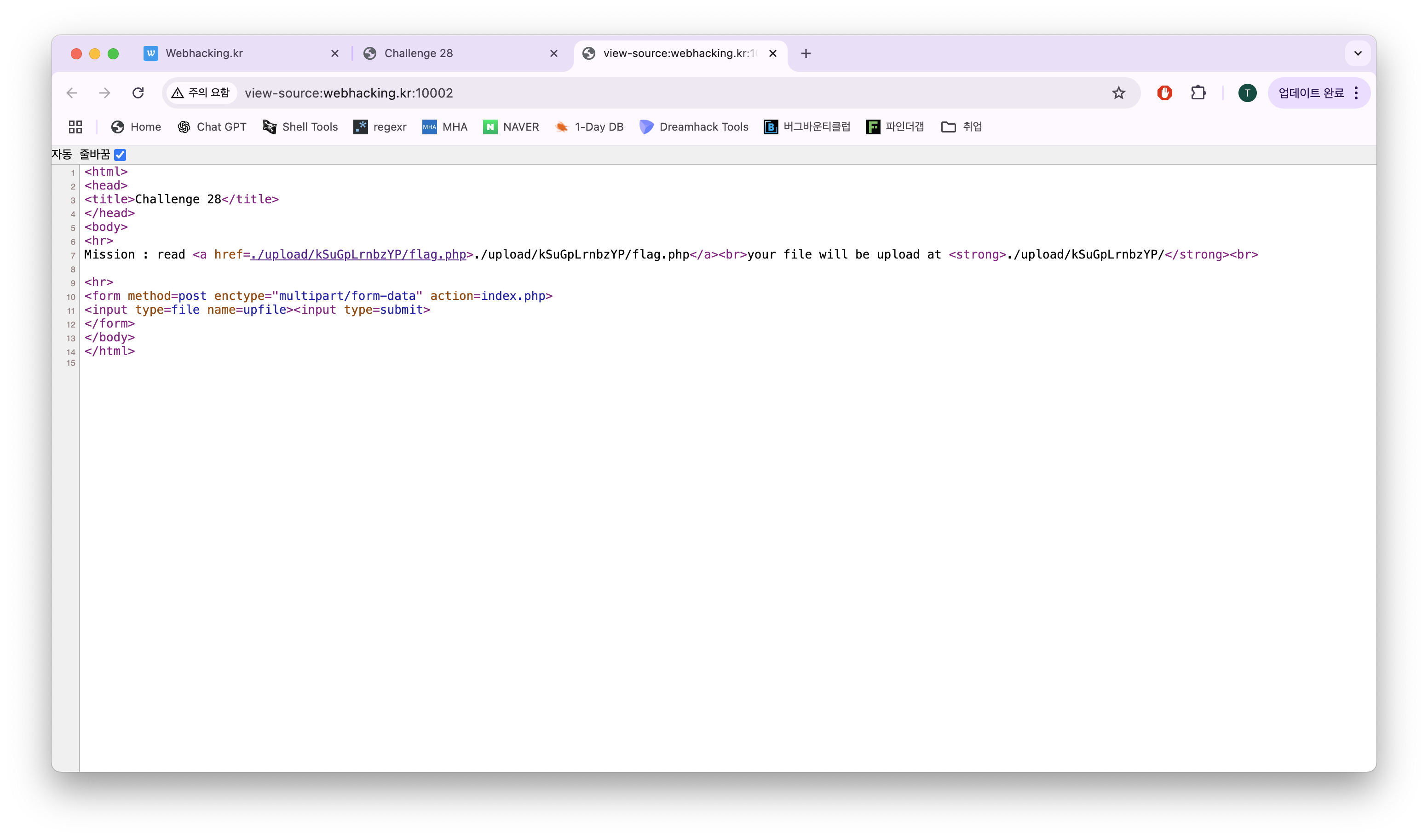Open a new tab with plus icon
Viewport: 1428px width, 840px height.
806,53
